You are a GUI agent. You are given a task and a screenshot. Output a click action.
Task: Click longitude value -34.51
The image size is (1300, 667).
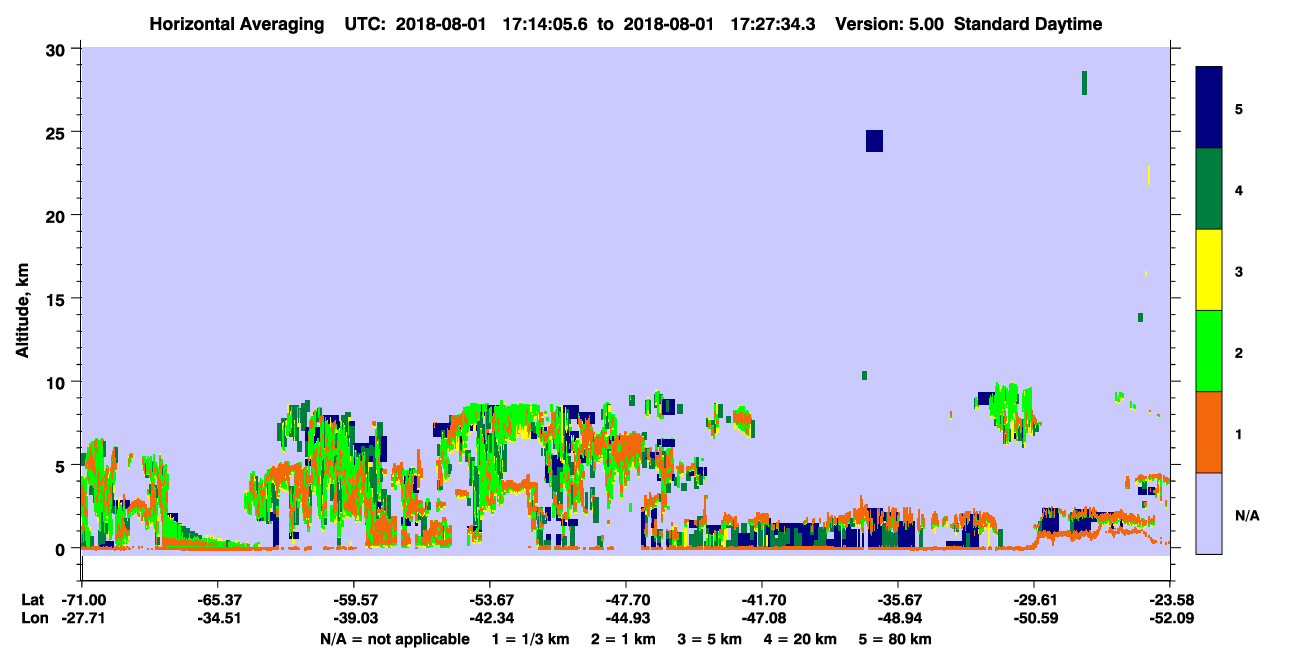tap(218, 619)
